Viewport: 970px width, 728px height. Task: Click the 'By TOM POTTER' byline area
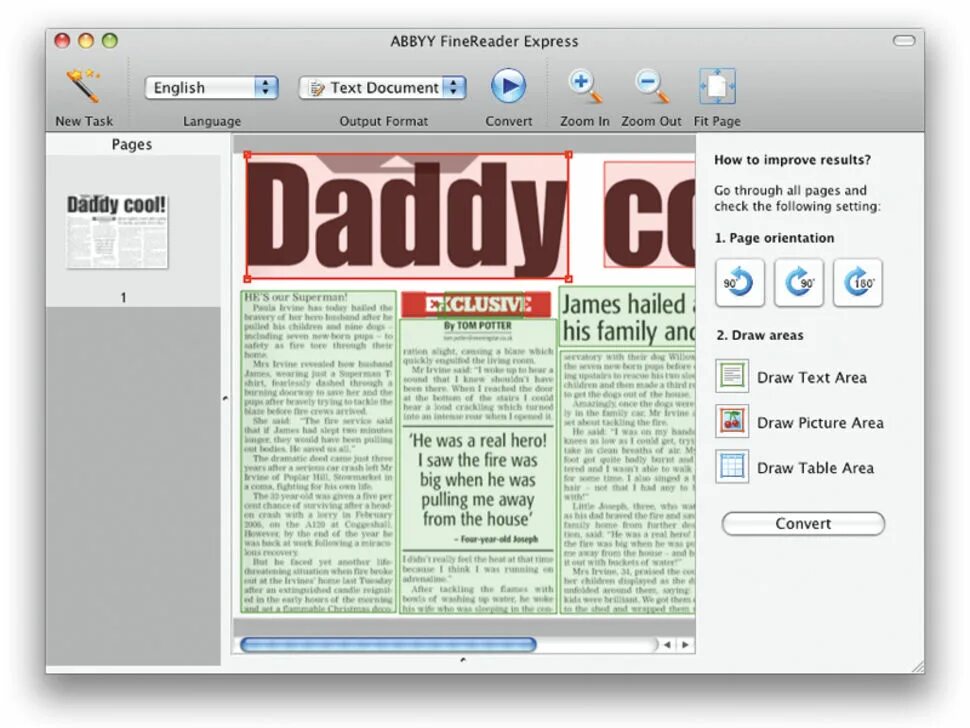click(478, 326)
